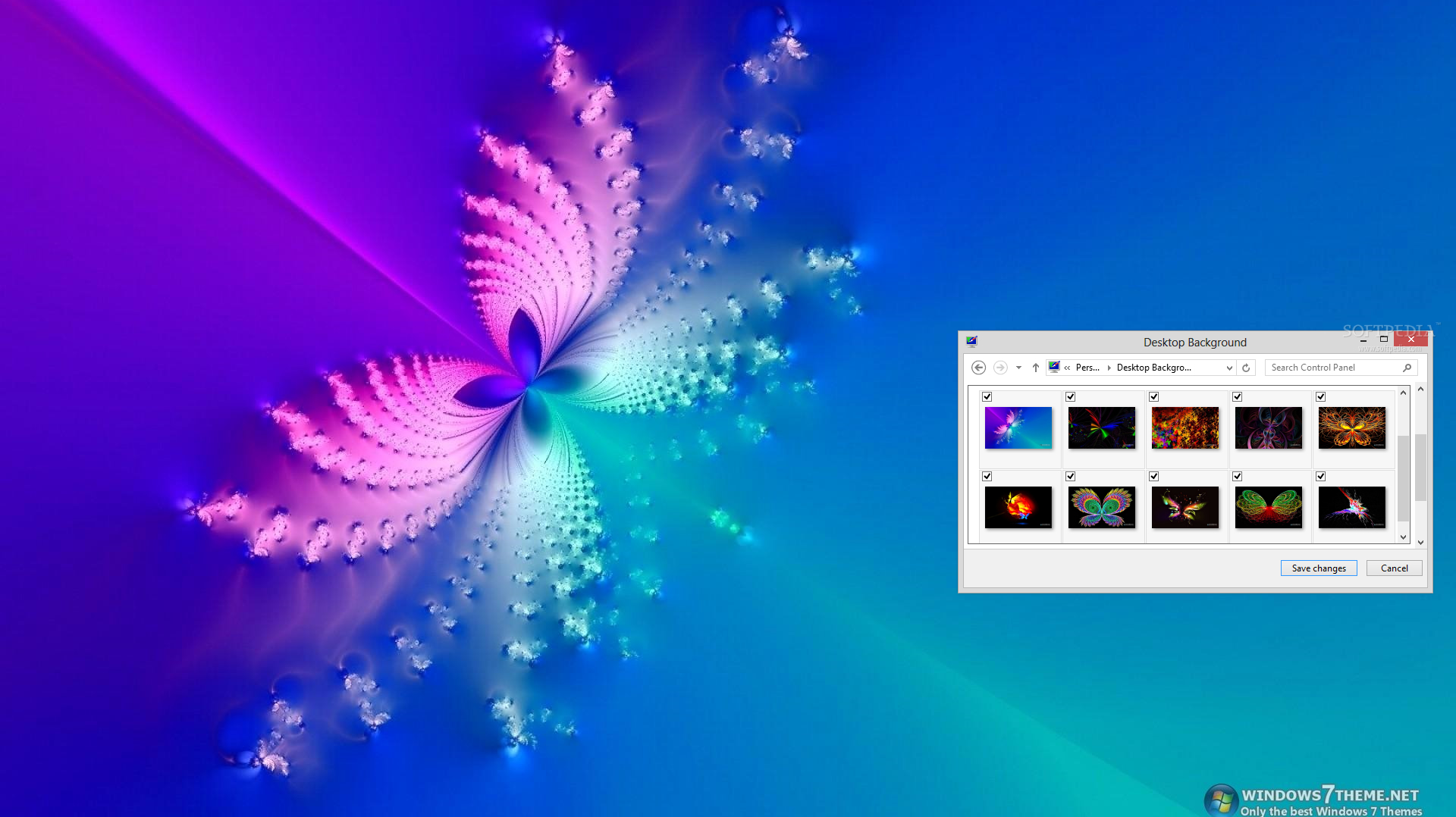The width and height of the screenshot is (1456, 817).
Task: Click the Desktop Background window title icon
Action: [x=971, y=342]
